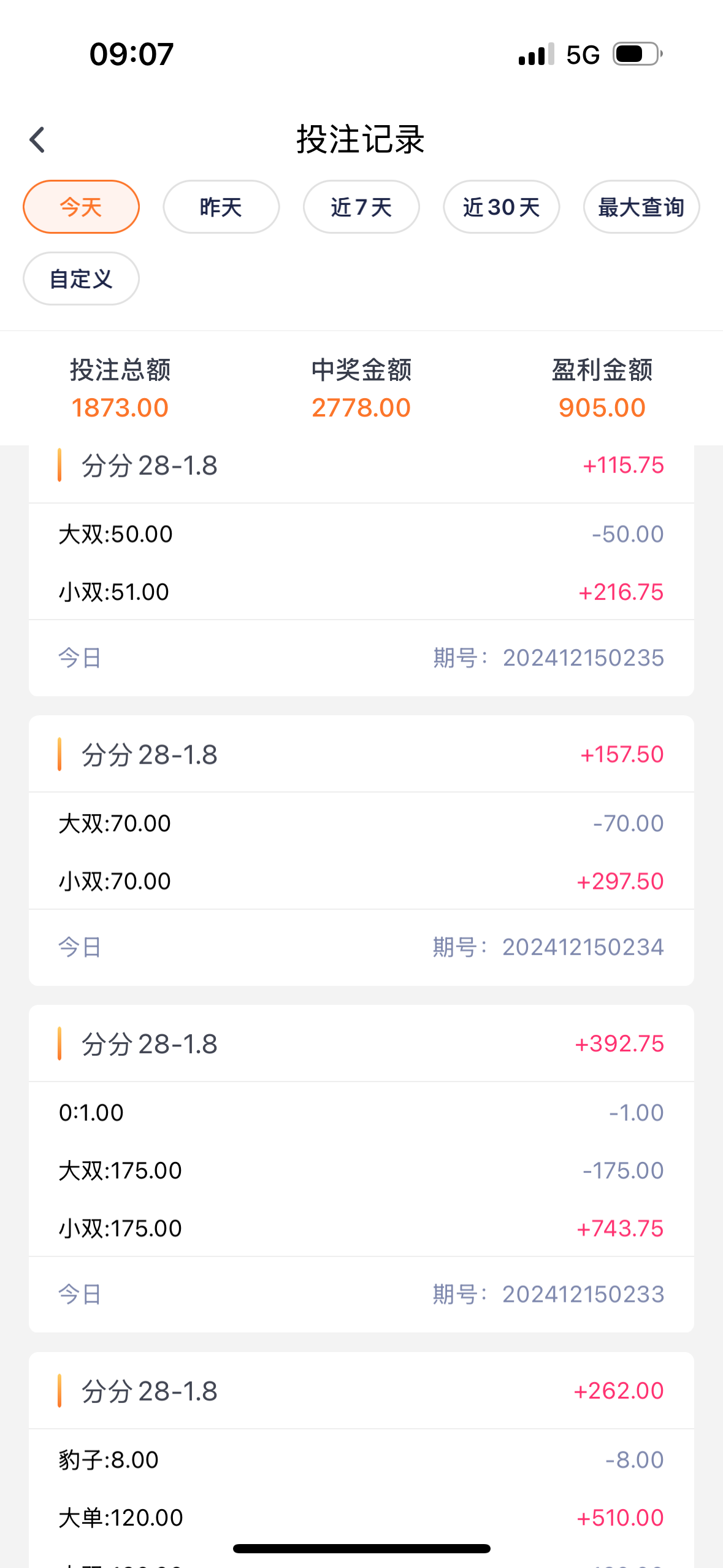Open the bet record with +392.75 profit
Screen dimensions: 723x1568
(x=361, y=1043)
